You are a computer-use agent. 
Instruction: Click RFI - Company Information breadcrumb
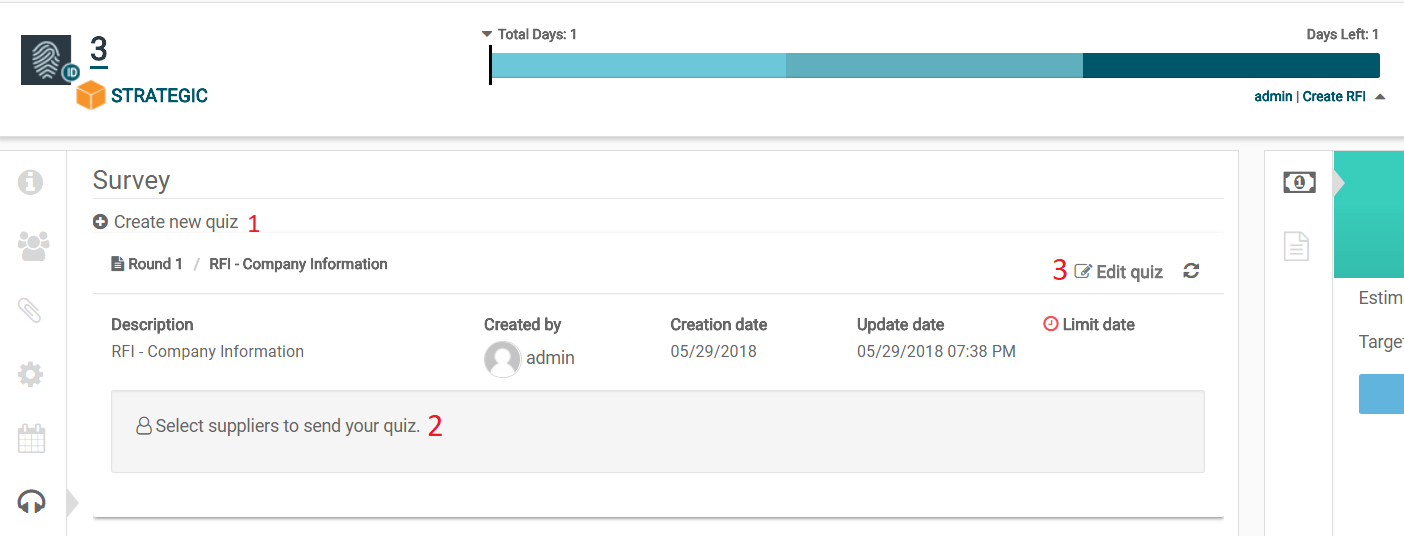(x=298, y=264)
